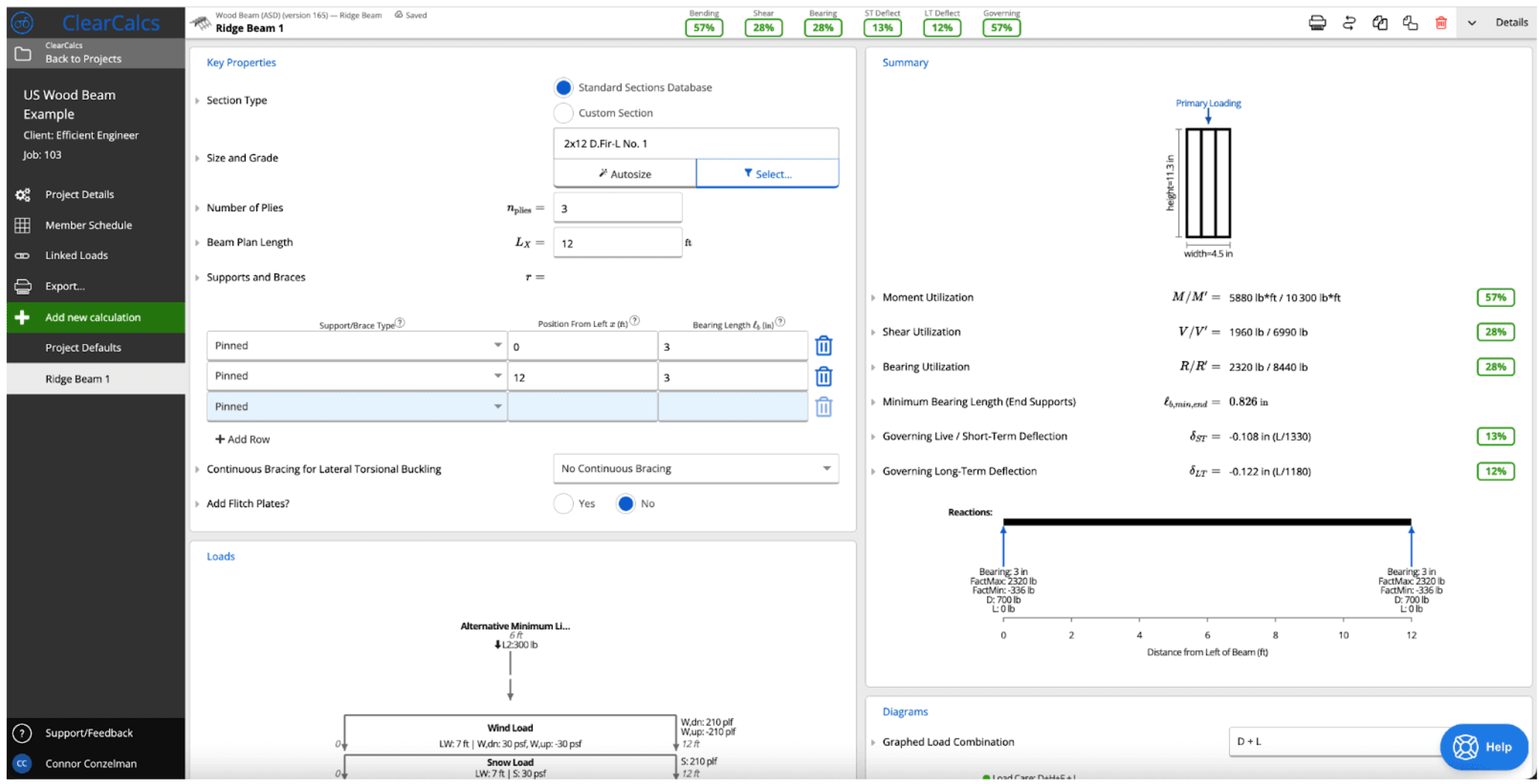This screenshot has width=1539, height=784.
Task: Click the Select... section button
Action: [x=767, y=174]
